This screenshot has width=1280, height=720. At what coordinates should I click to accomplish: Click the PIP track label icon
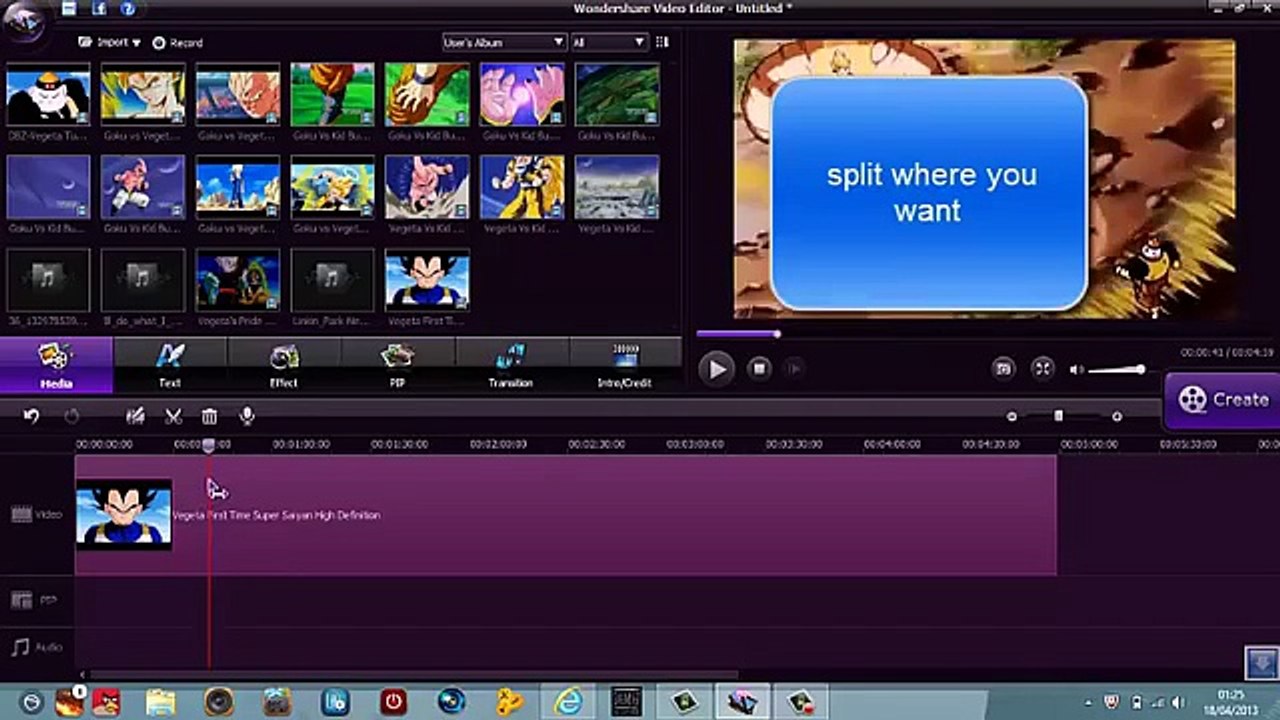tap(21, 600)
